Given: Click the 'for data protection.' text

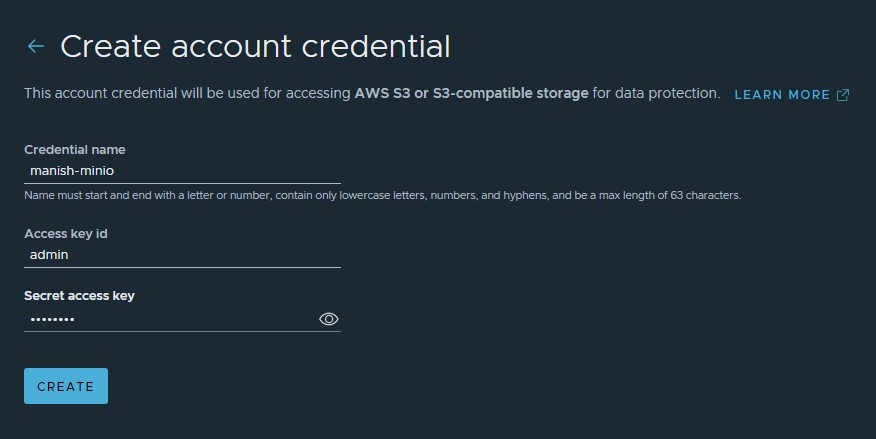Looking at the screenshot, I should 656,93.
